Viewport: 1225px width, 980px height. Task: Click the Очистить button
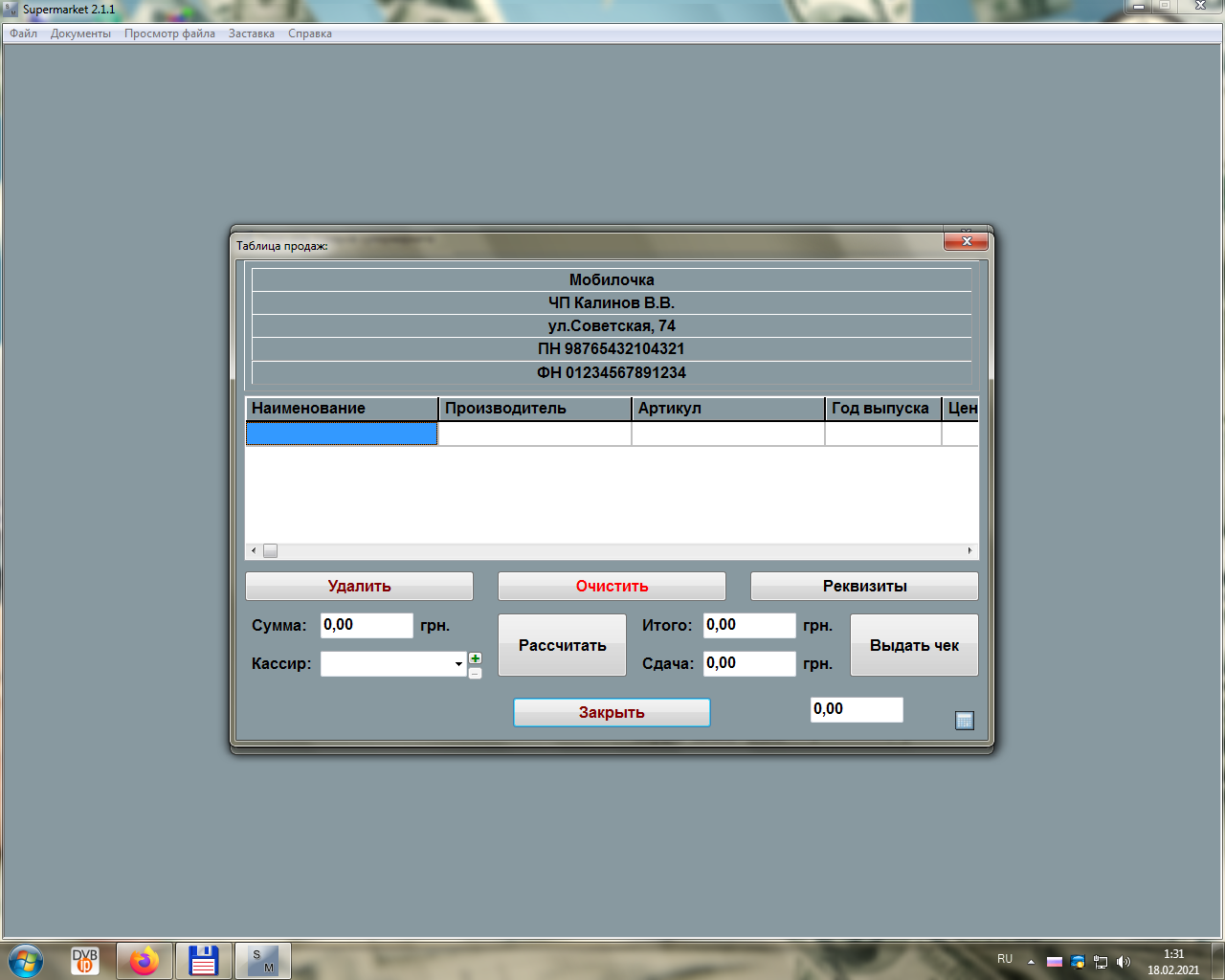(x=612, y=586)
